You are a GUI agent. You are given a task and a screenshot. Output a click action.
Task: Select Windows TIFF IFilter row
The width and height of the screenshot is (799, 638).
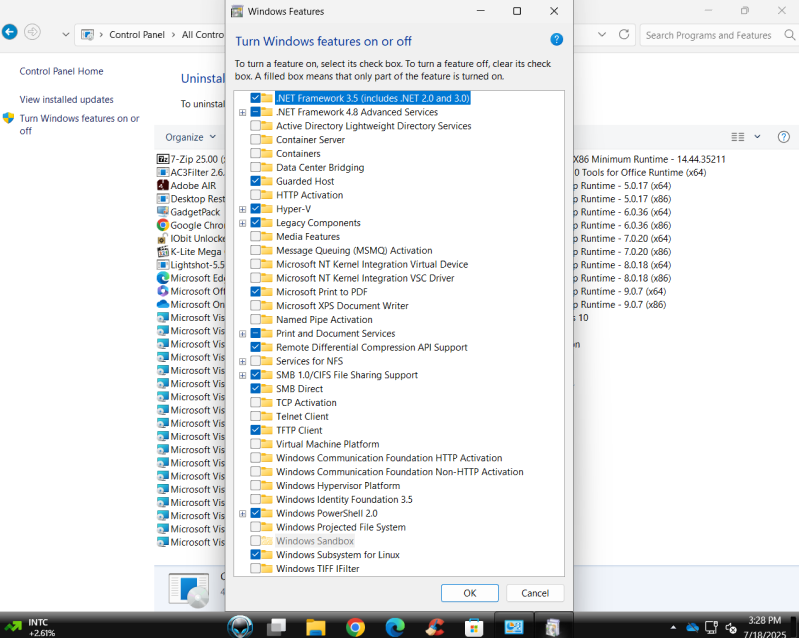tap(317, 568)
